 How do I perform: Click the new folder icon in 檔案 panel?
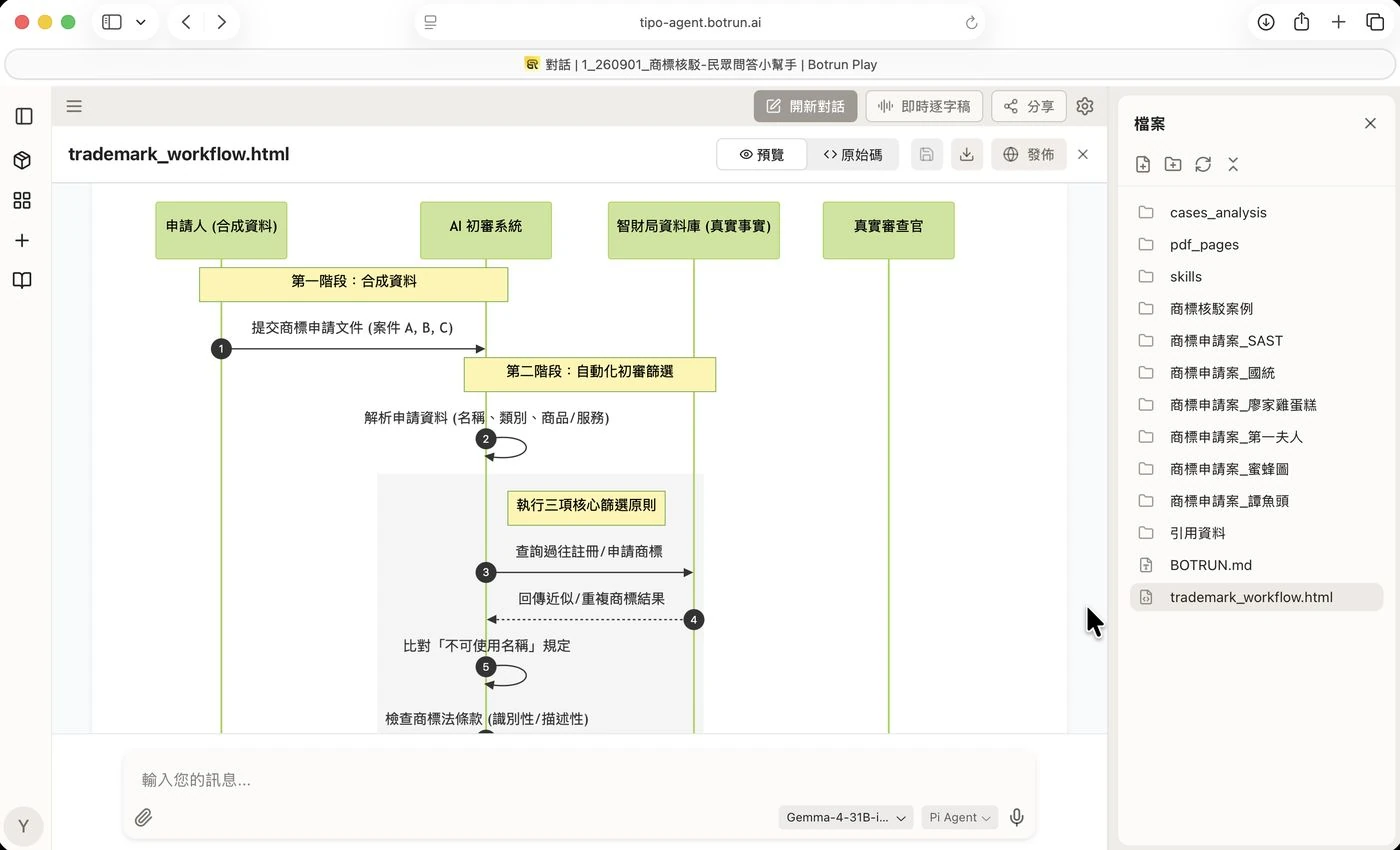(x=1173, y=164)
